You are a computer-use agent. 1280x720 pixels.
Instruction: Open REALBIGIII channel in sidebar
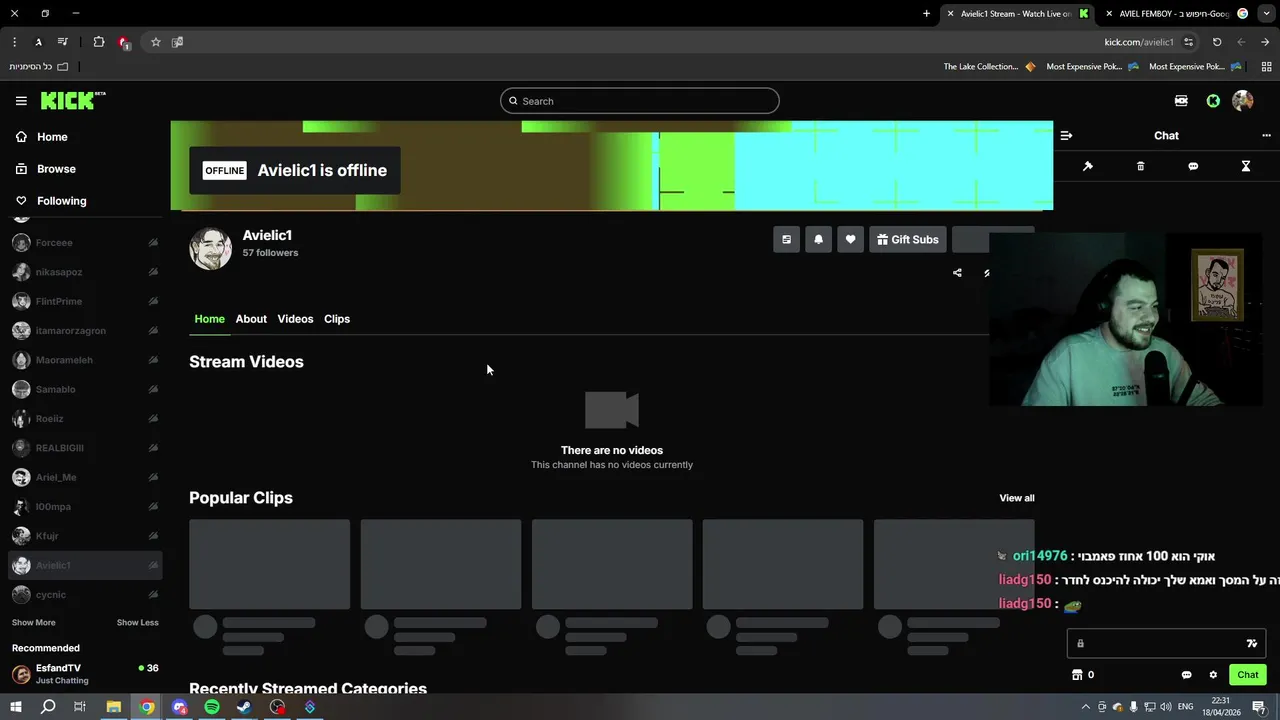[85, 448]
